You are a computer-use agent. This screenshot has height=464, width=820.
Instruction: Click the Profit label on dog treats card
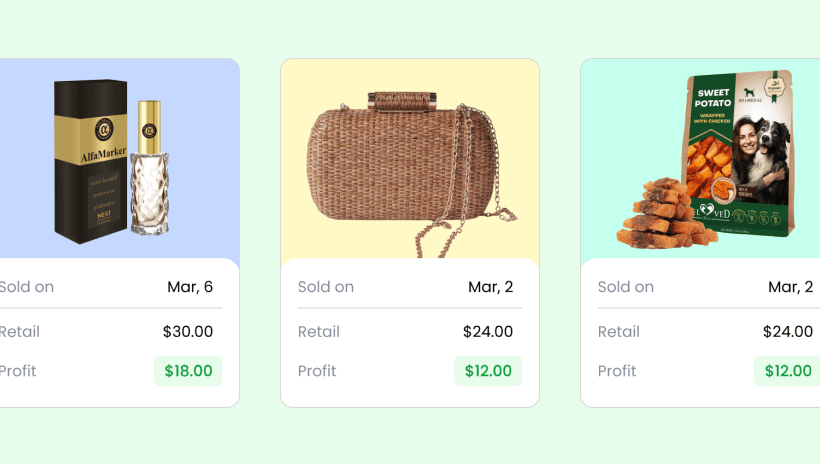pyautogui.click(x=617, y=371)
